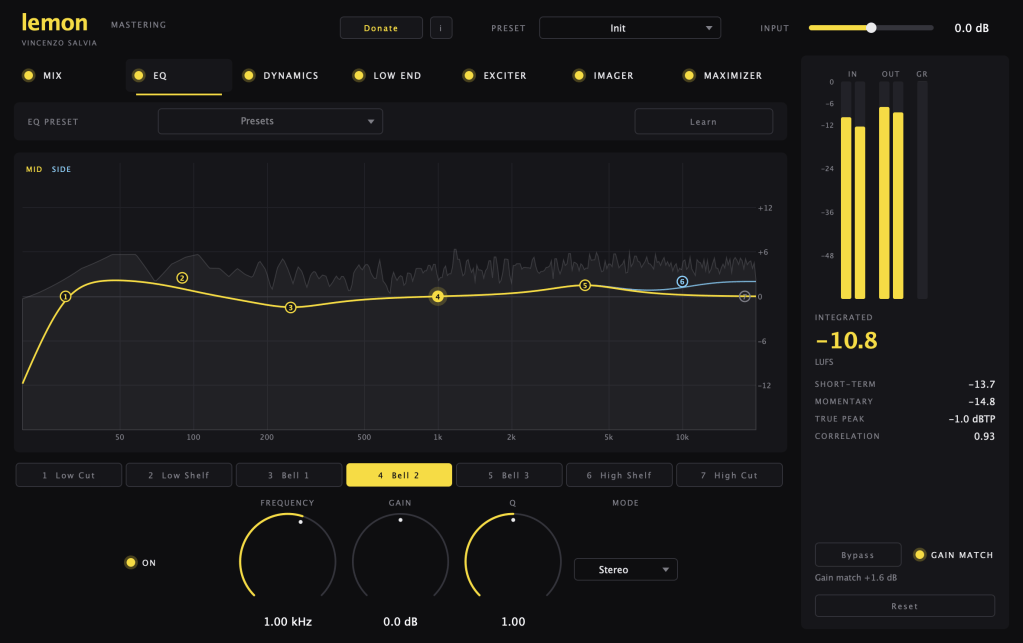Click the 0.93 correlation value
Image resolution: width=1023 pixels, height=643 pixels.
tap(984, 436)
